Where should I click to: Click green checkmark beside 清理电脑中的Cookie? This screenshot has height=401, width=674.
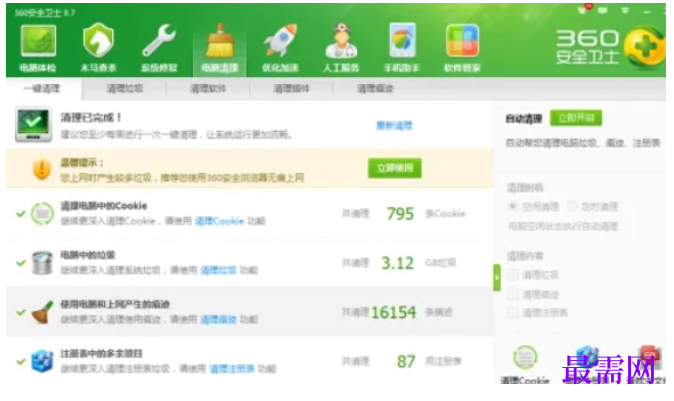click(x=21, y=214)
